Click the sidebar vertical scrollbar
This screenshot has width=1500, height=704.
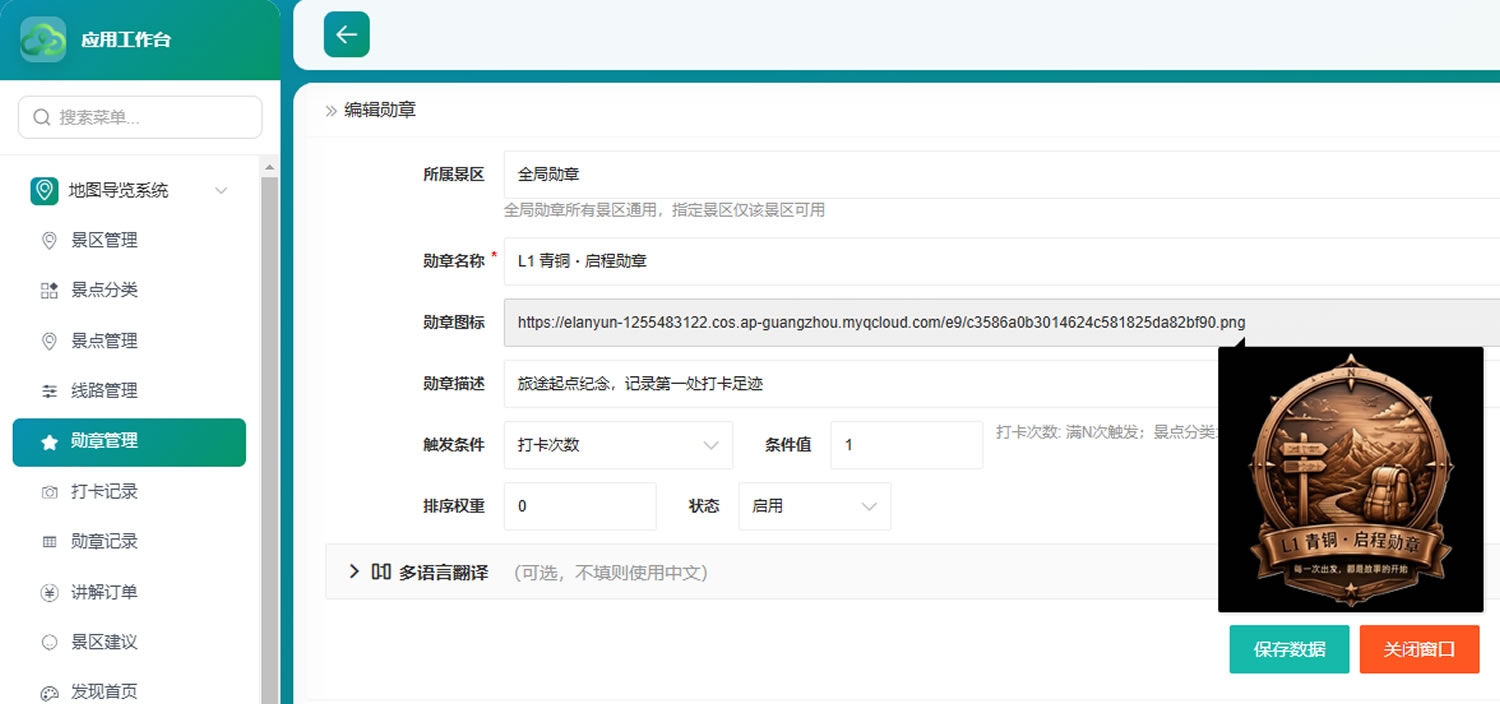tap(270, 430)
